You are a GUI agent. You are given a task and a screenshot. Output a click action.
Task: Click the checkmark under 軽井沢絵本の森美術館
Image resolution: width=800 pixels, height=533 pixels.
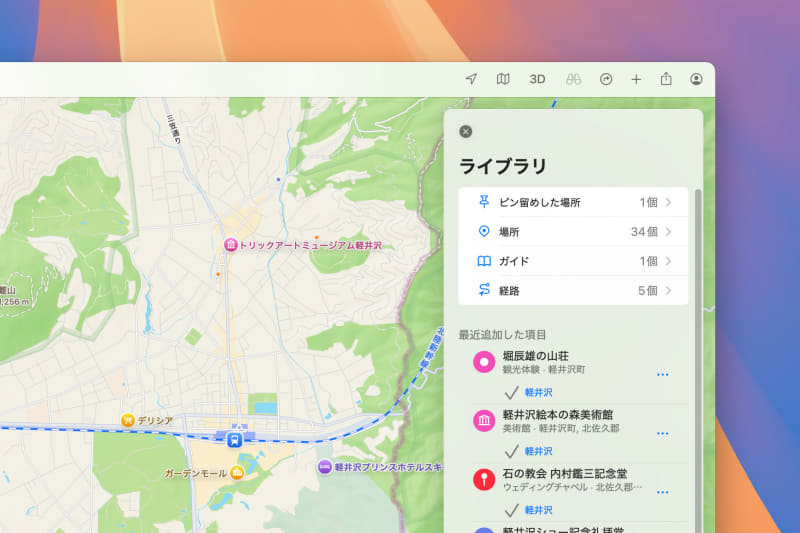[511, 451]
